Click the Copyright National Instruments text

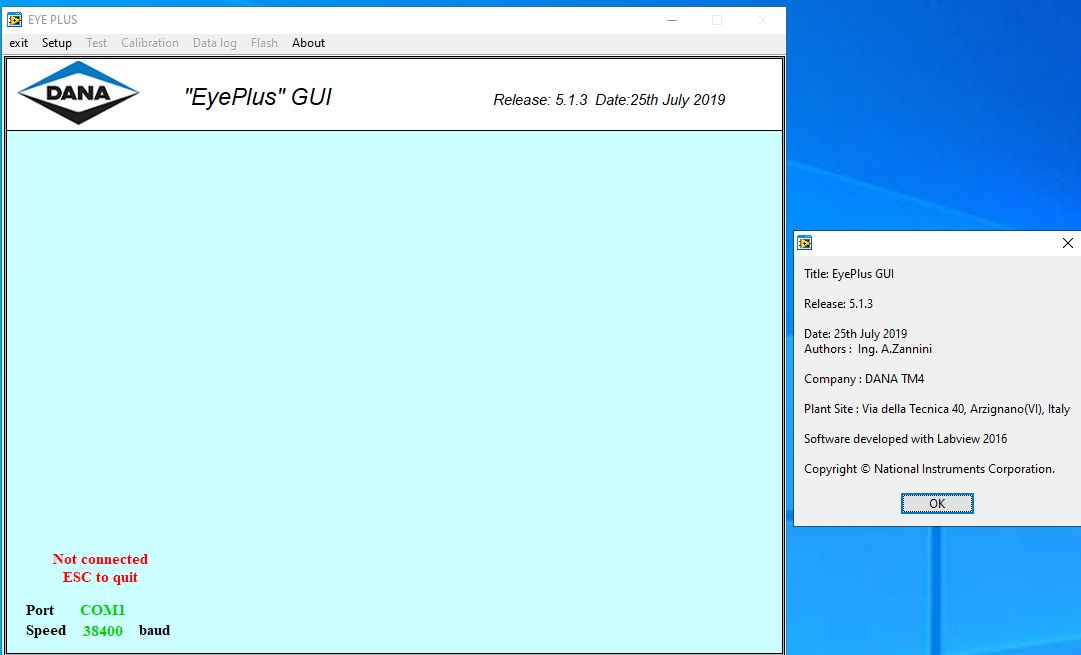928,468
